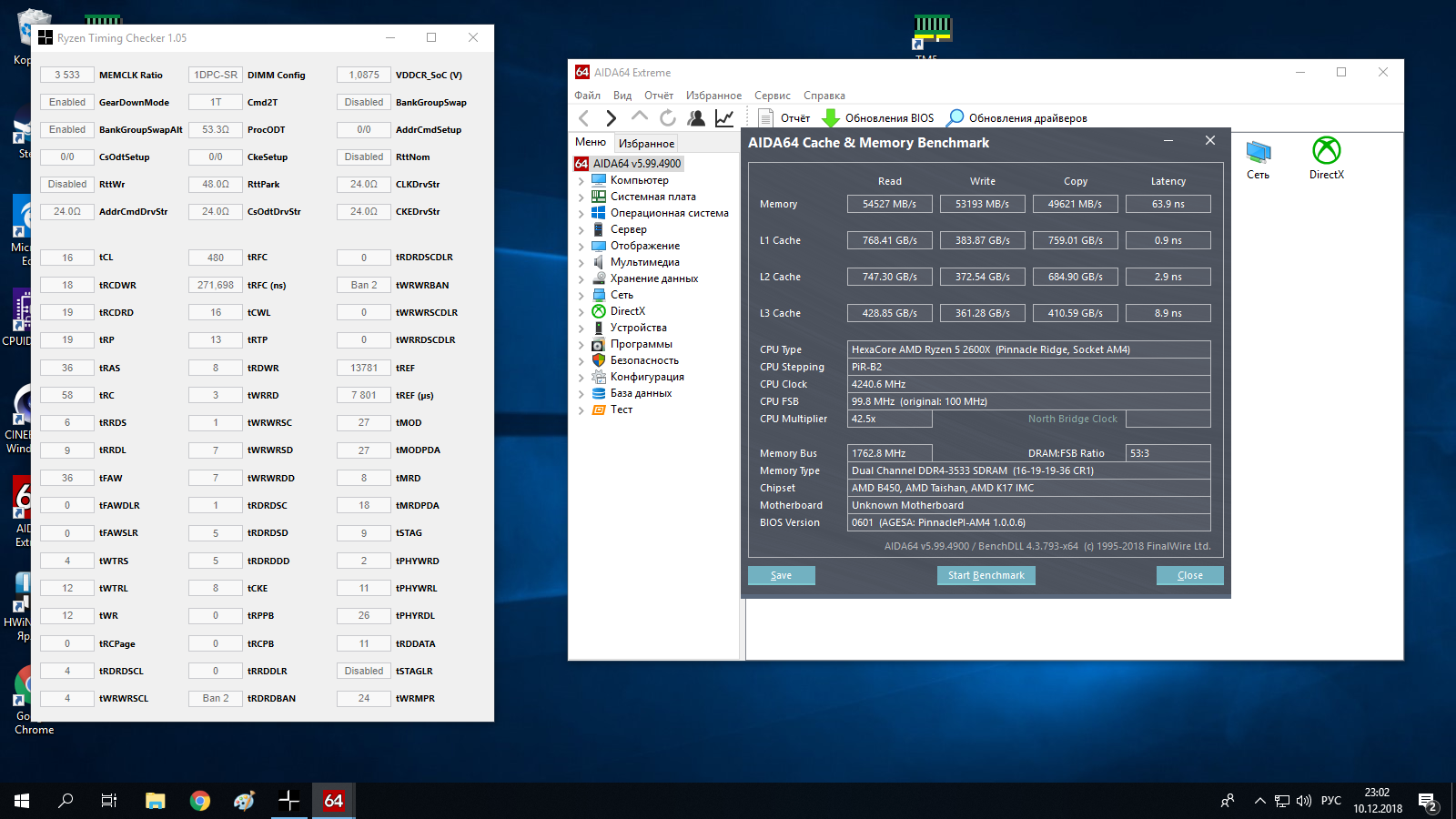The width and height of the screenshot is (1456, 819).
Task: Click Обновления BIOS in the toolbar
Action: click(x=878, y=117)
